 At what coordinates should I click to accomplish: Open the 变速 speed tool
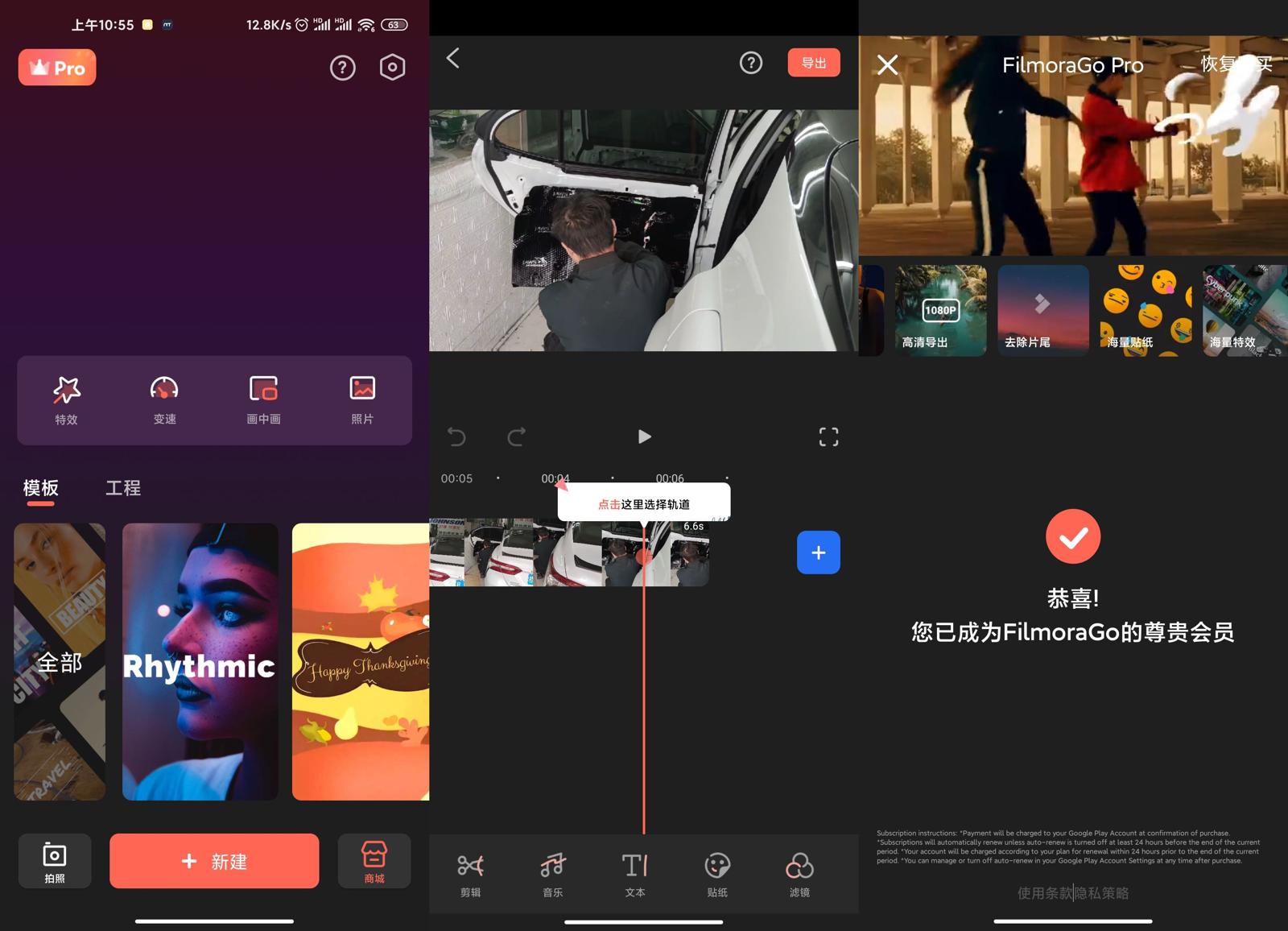[164, 400]
